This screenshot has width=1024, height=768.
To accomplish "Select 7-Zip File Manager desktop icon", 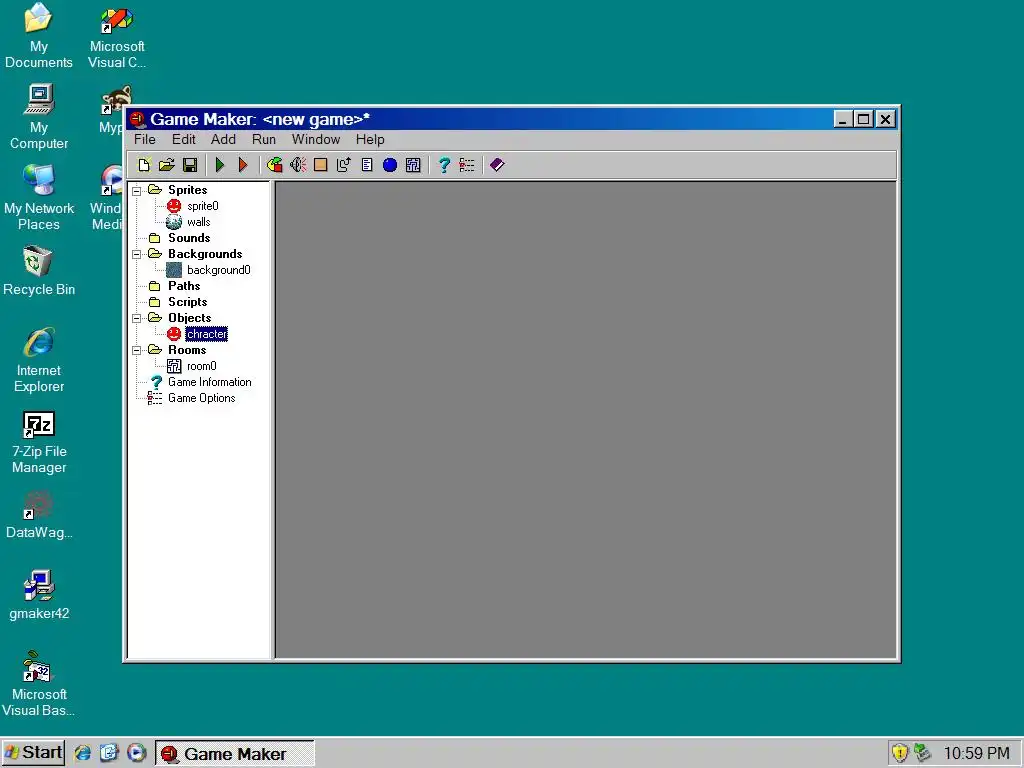I will 39,442.
